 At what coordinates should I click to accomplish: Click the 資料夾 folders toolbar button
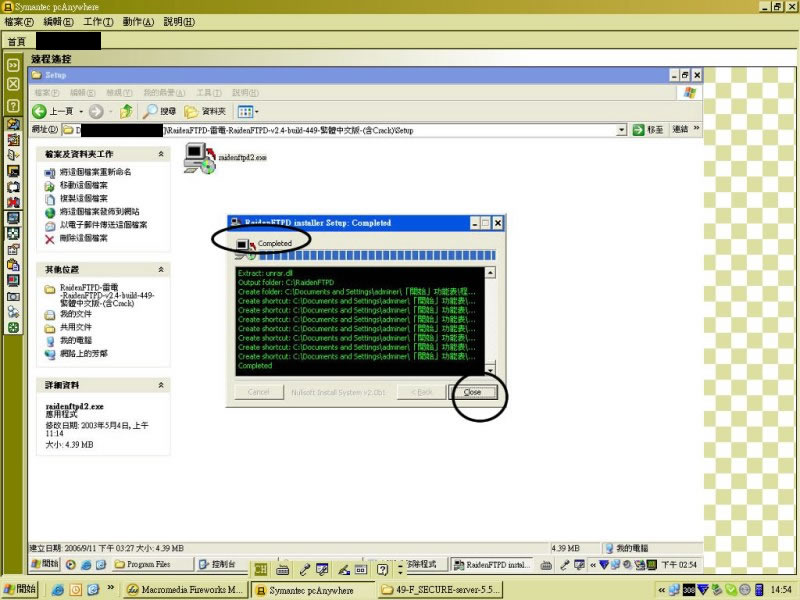tap(205, 111)
